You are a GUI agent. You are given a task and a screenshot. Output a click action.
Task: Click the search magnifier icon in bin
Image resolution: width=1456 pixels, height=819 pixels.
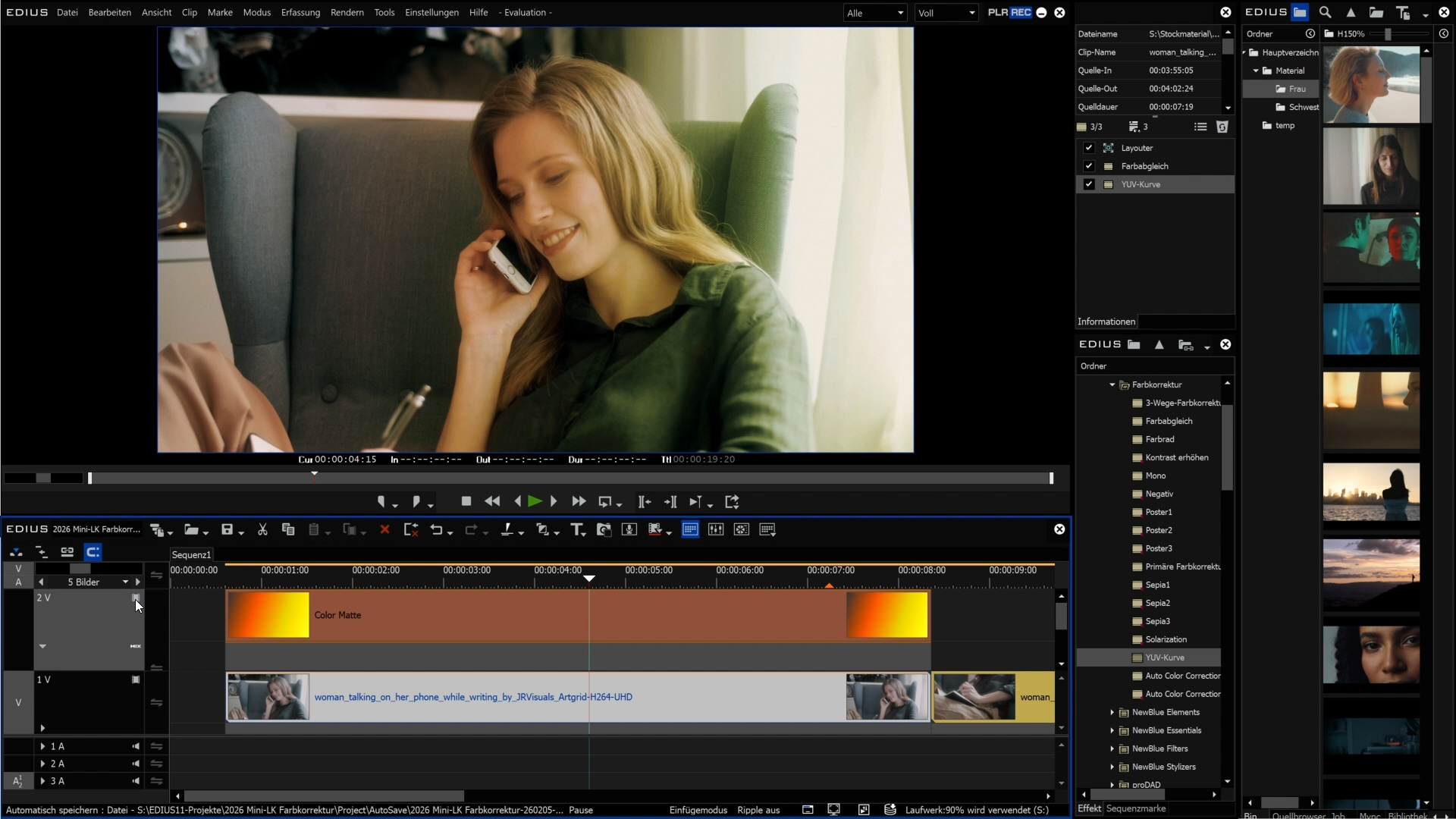pos(1325,12)
